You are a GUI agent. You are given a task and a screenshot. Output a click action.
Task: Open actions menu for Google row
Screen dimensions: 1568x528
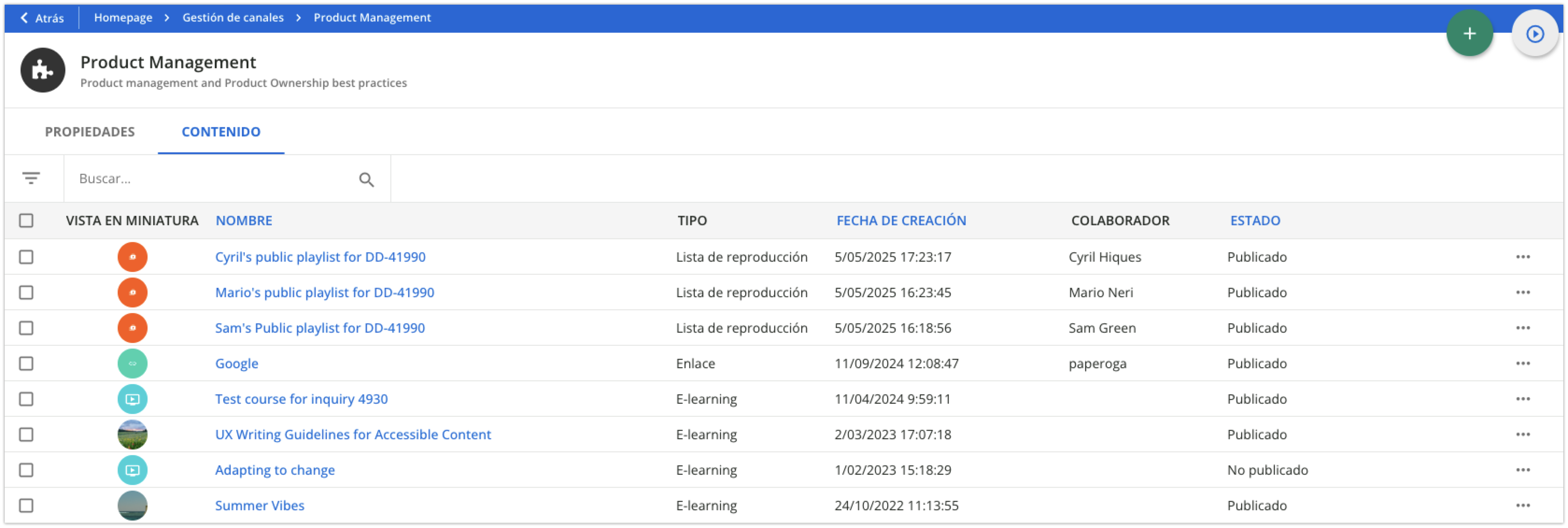(x=1522, y=364)
